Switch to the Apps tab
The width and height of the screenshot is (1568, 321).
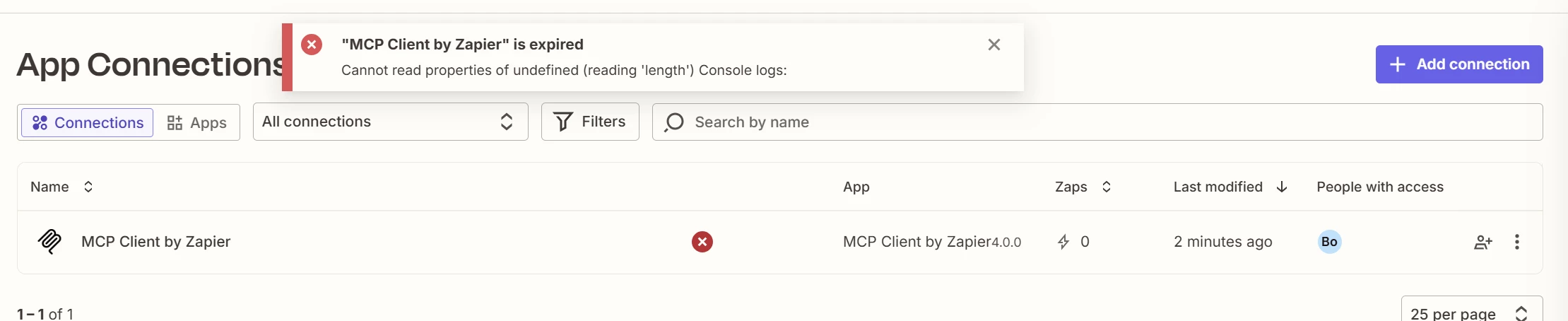click(196, 122)
